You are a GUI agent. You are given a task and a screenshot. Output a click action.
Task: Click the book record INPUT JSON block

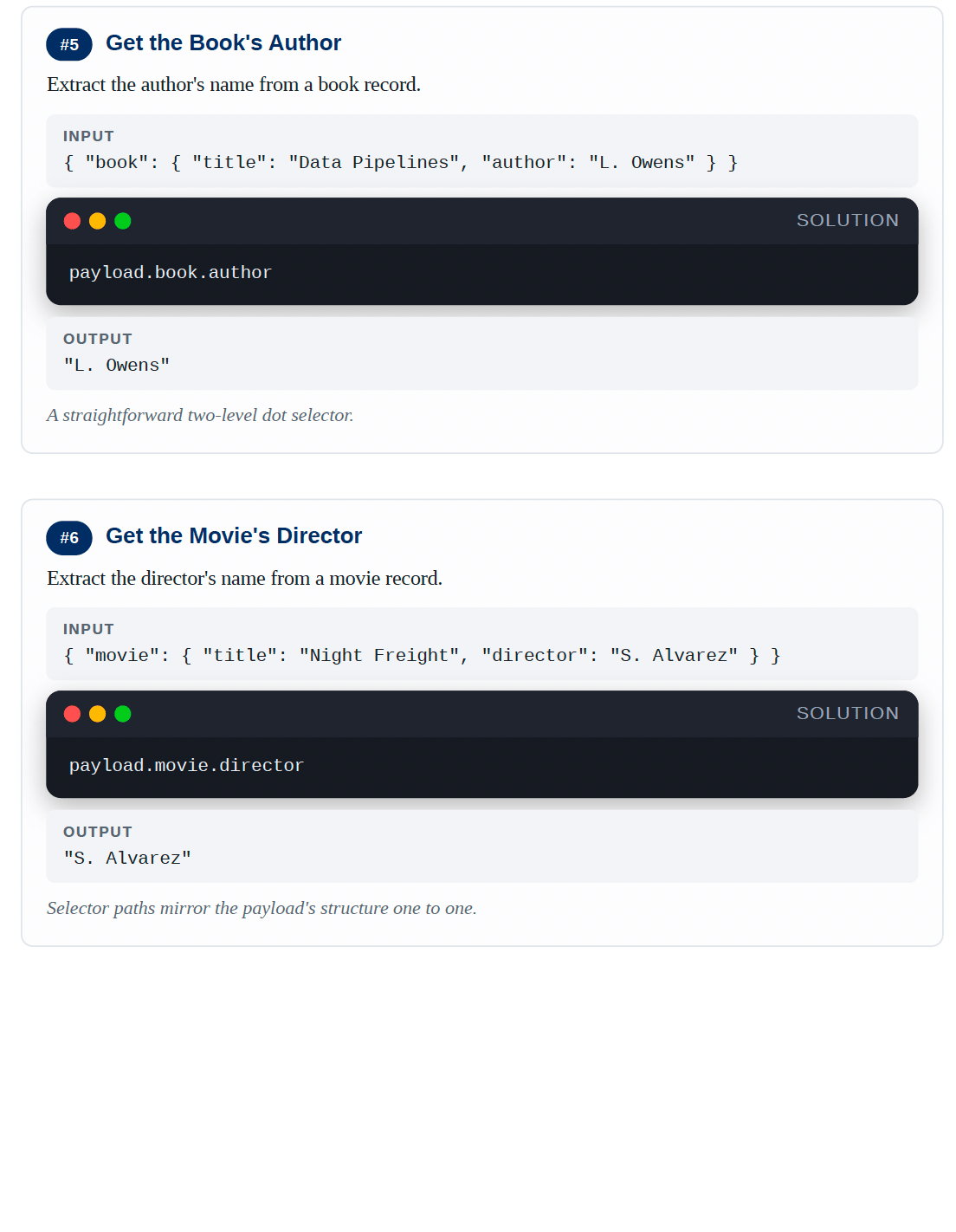pos(482,151)
